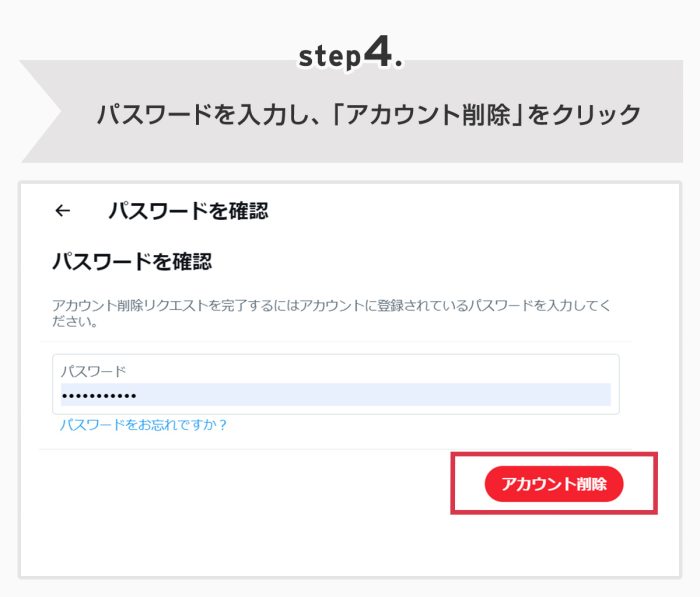Image resolution: width=700 pixels, height=597 pixels.
Task: Click the word step in the heading
Action: (328, 59)
